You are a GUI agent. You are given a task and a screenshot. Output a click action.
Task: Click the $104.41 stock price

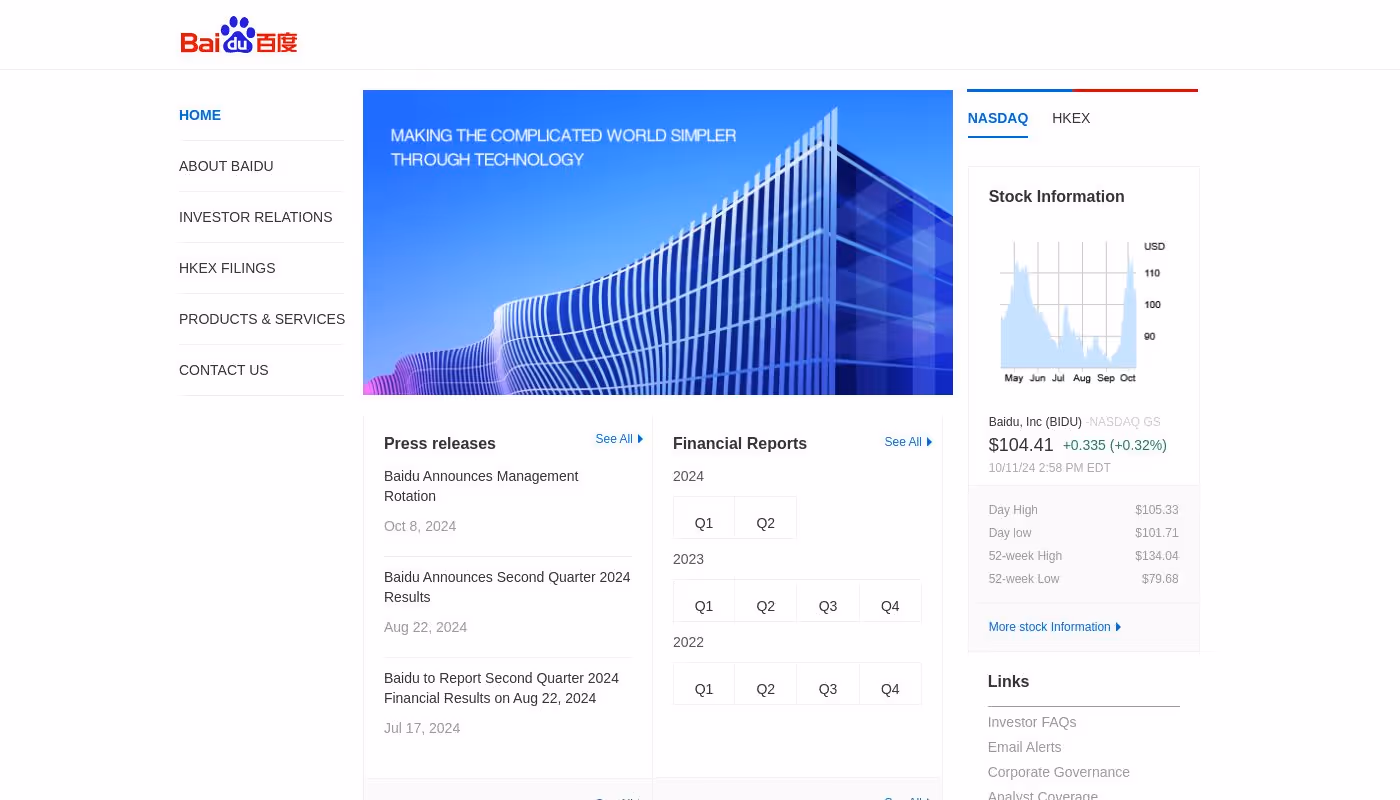click(1021, 445)
